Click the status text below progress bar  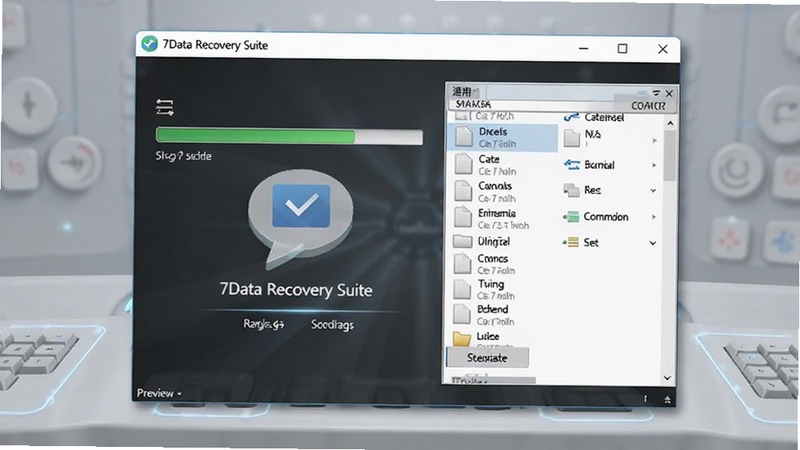click(183, 156)
